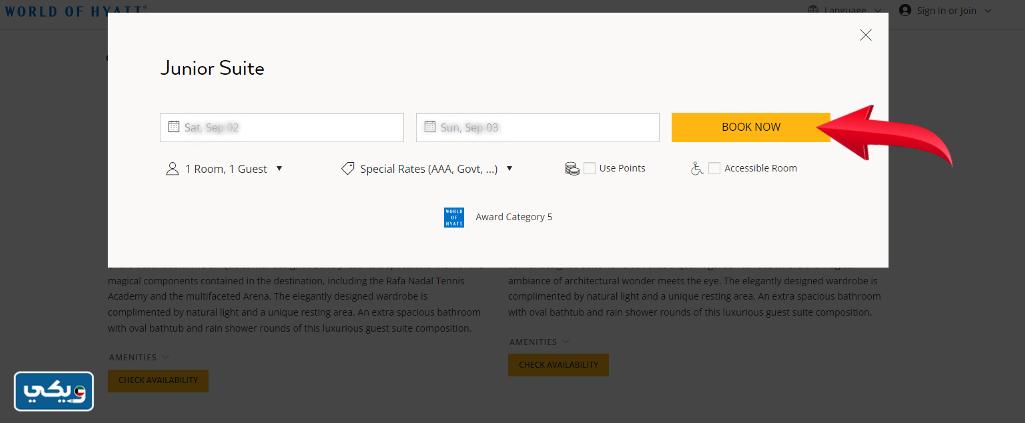Click the left Check Availability button

click(158, 380)
